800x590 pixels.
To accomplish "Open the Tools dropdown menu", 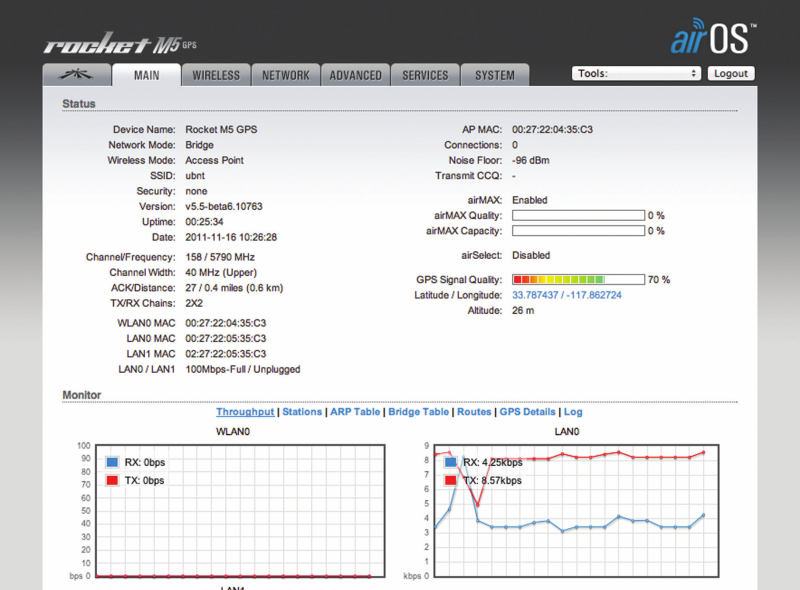I will (636, 73).
